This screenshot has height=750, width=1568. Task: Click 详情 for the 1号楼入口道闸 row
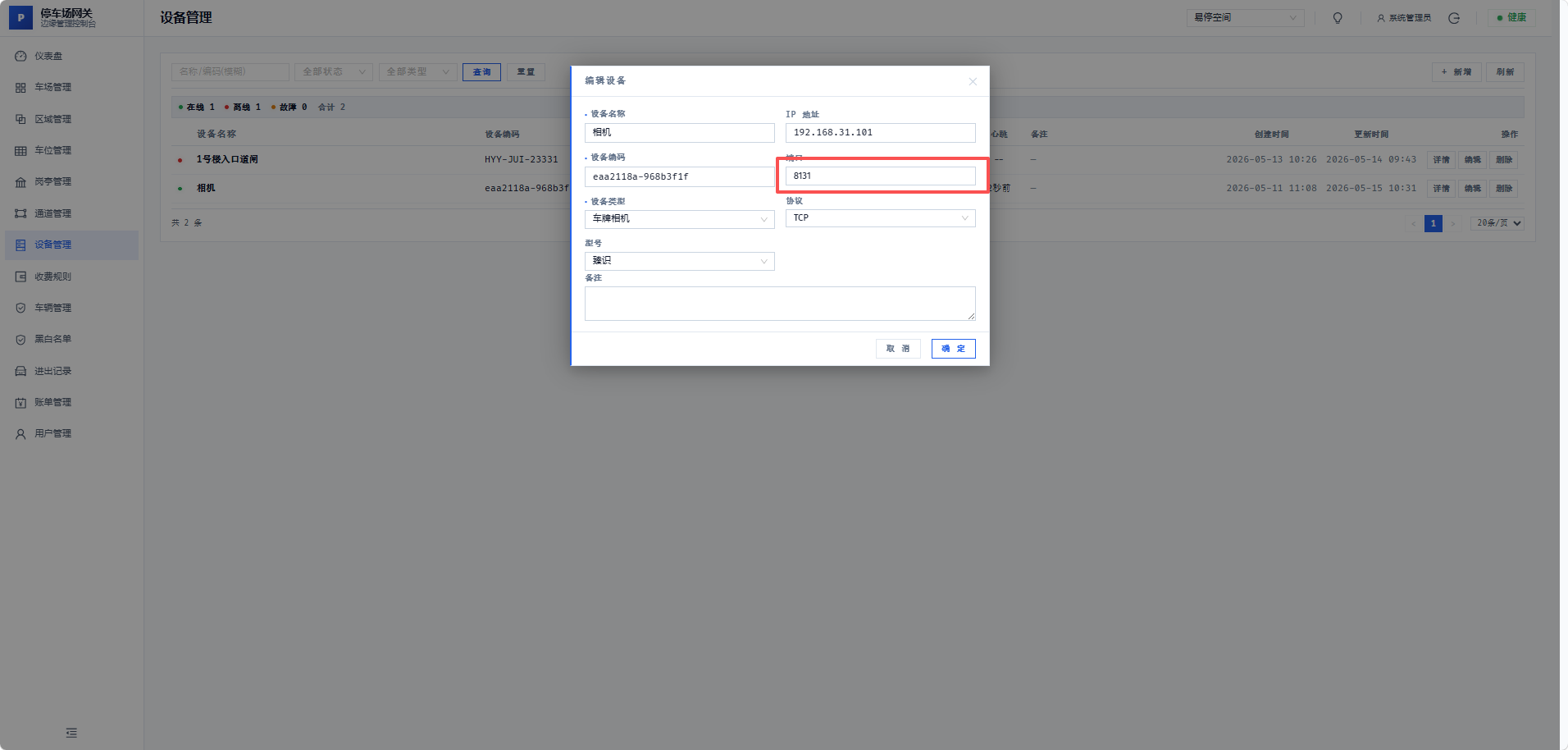[x=1441, y=160]
